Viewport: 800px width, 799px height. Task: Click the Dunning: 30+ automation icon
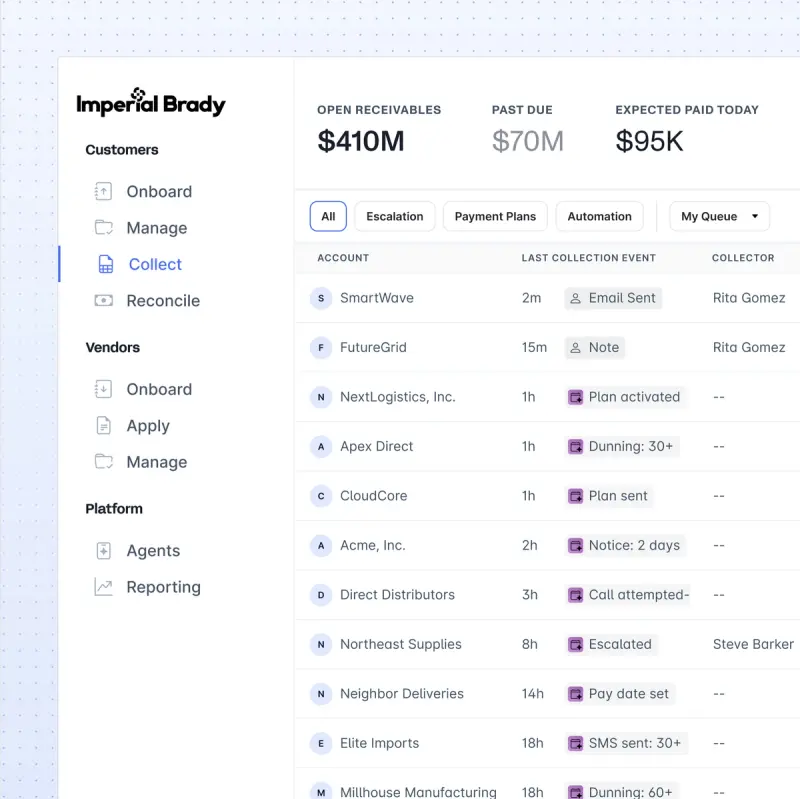pyautogui.click(x=576, y=446)
